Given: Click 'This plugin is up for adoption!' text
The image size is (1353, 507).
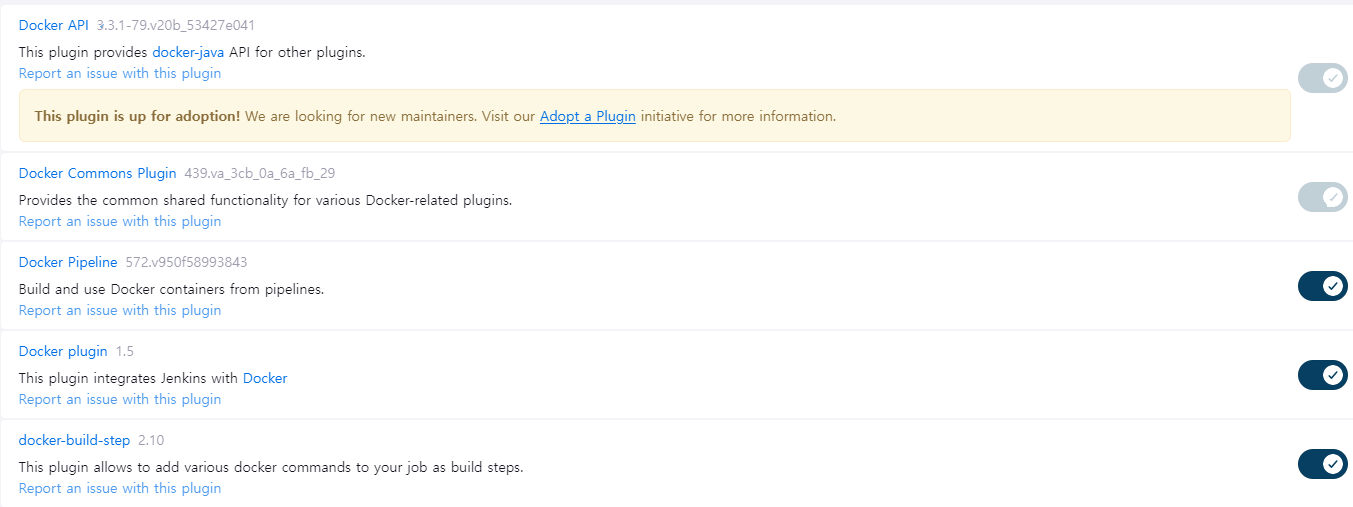Looking at the screenshot, I should point(137,116).
